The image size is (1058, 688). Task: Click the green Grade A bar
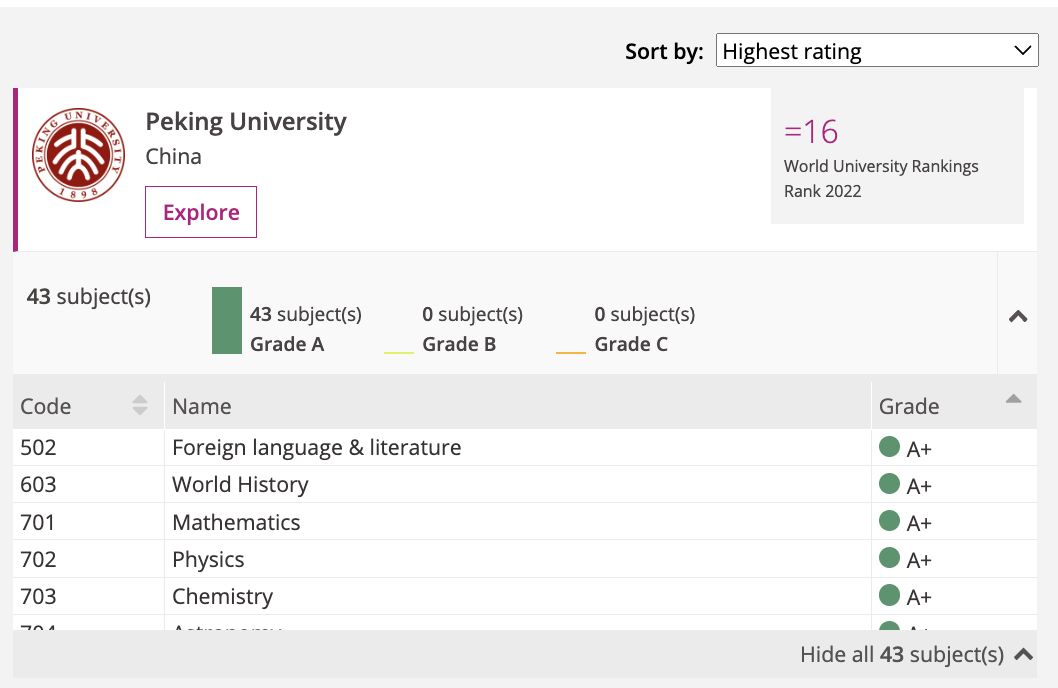[x=227, y=320]
